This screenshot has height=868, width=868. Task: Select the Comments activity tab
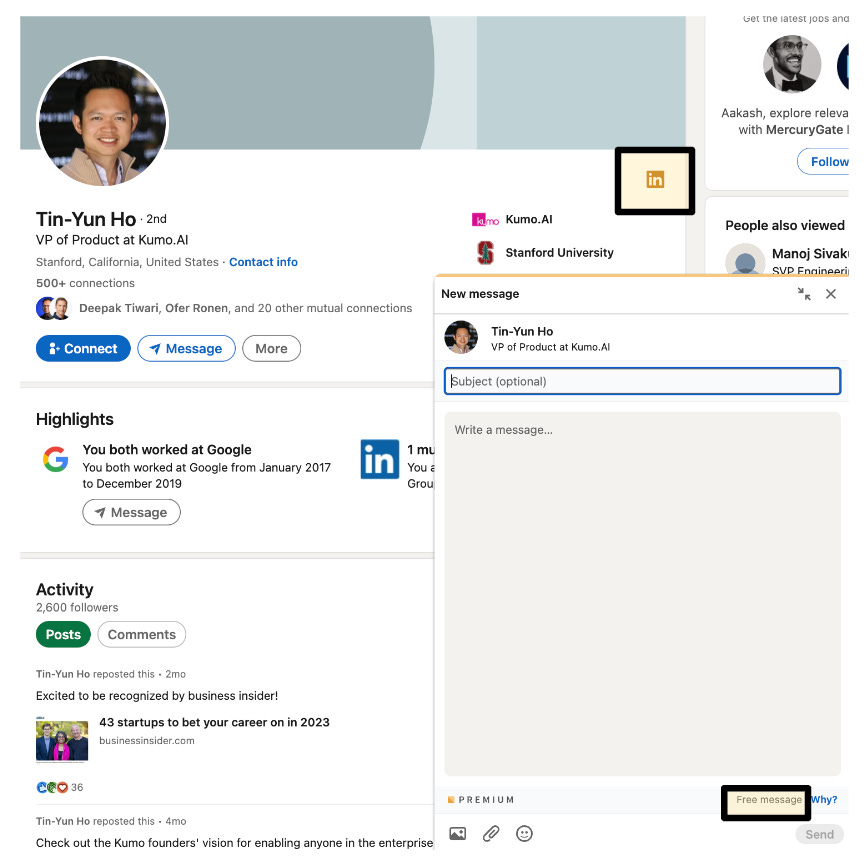[x=142, y=634]
